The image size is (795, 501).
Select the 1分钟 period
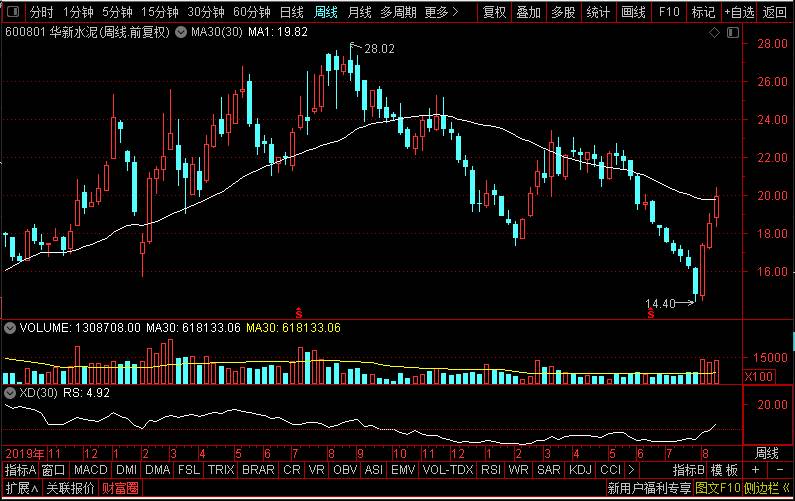[x=78, y=12]
